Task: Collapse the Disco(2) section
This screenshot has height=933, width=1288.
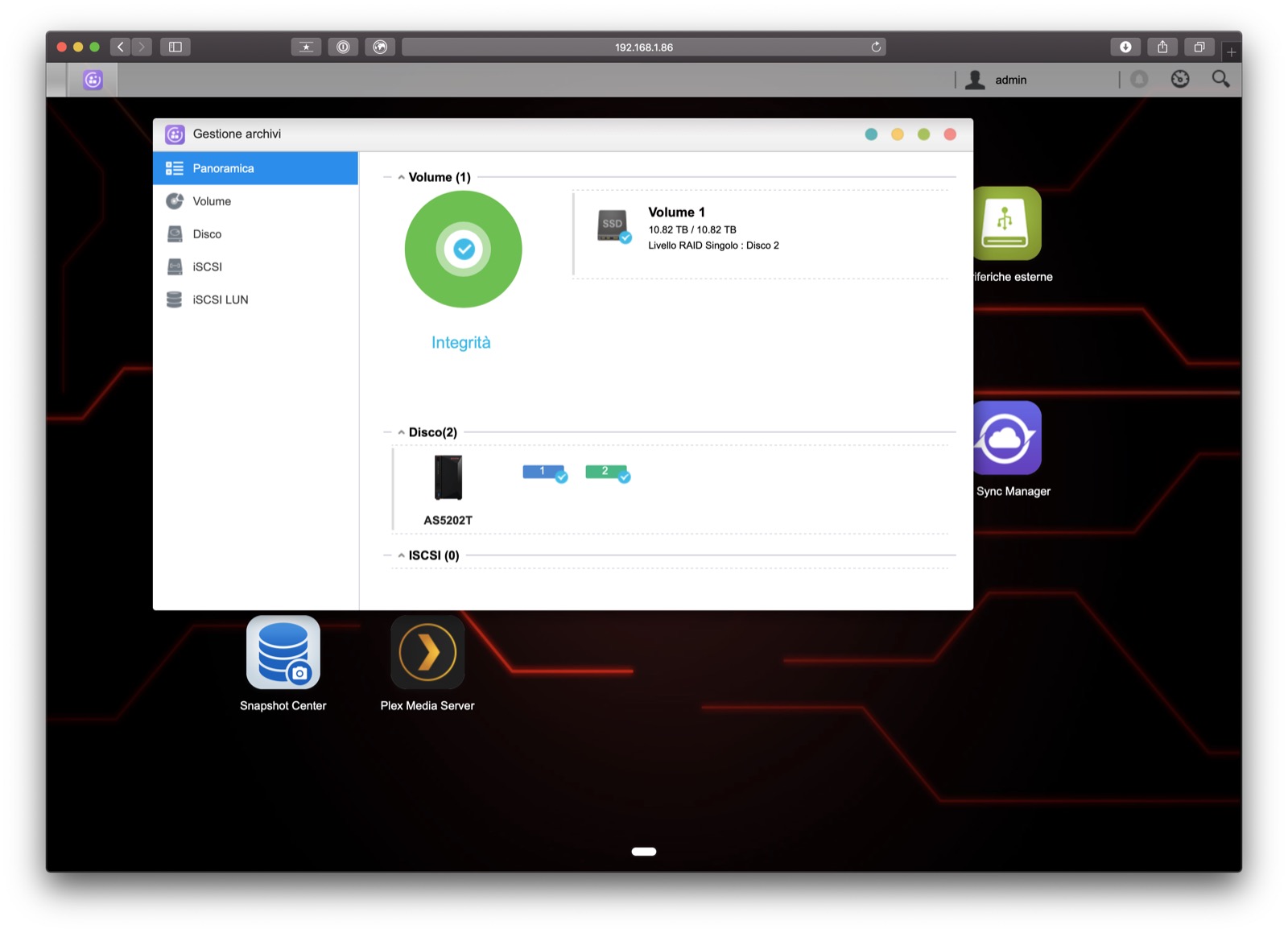Action: click(401, 432)
